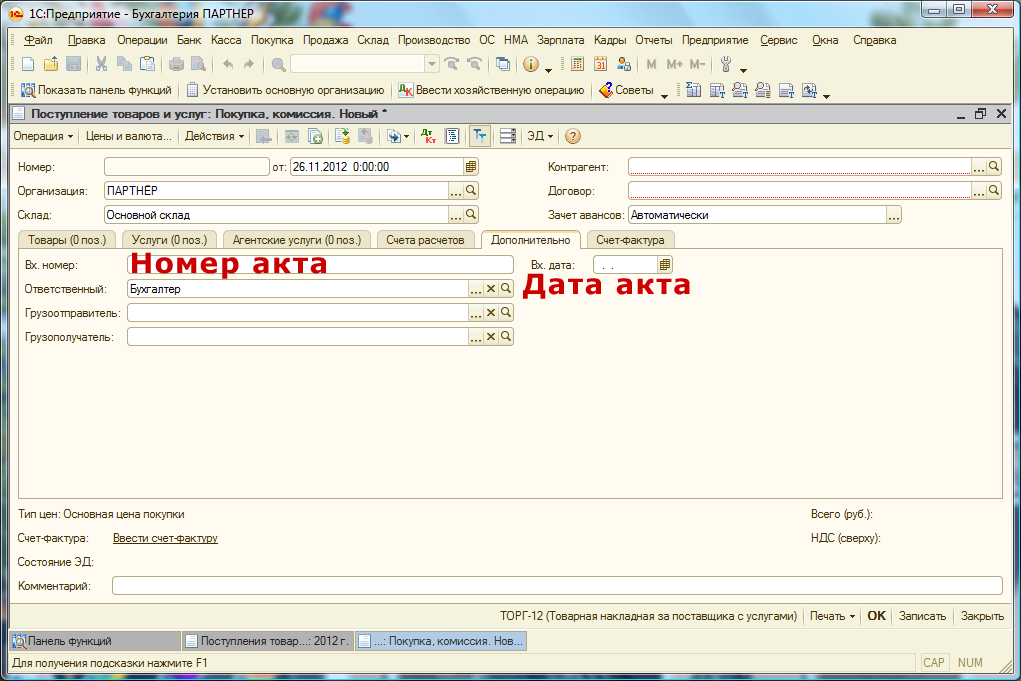This screenshot has height=681, width=1021.
Task: Click Ввести хозяйственную операцию button
Action: coord(491,90)
